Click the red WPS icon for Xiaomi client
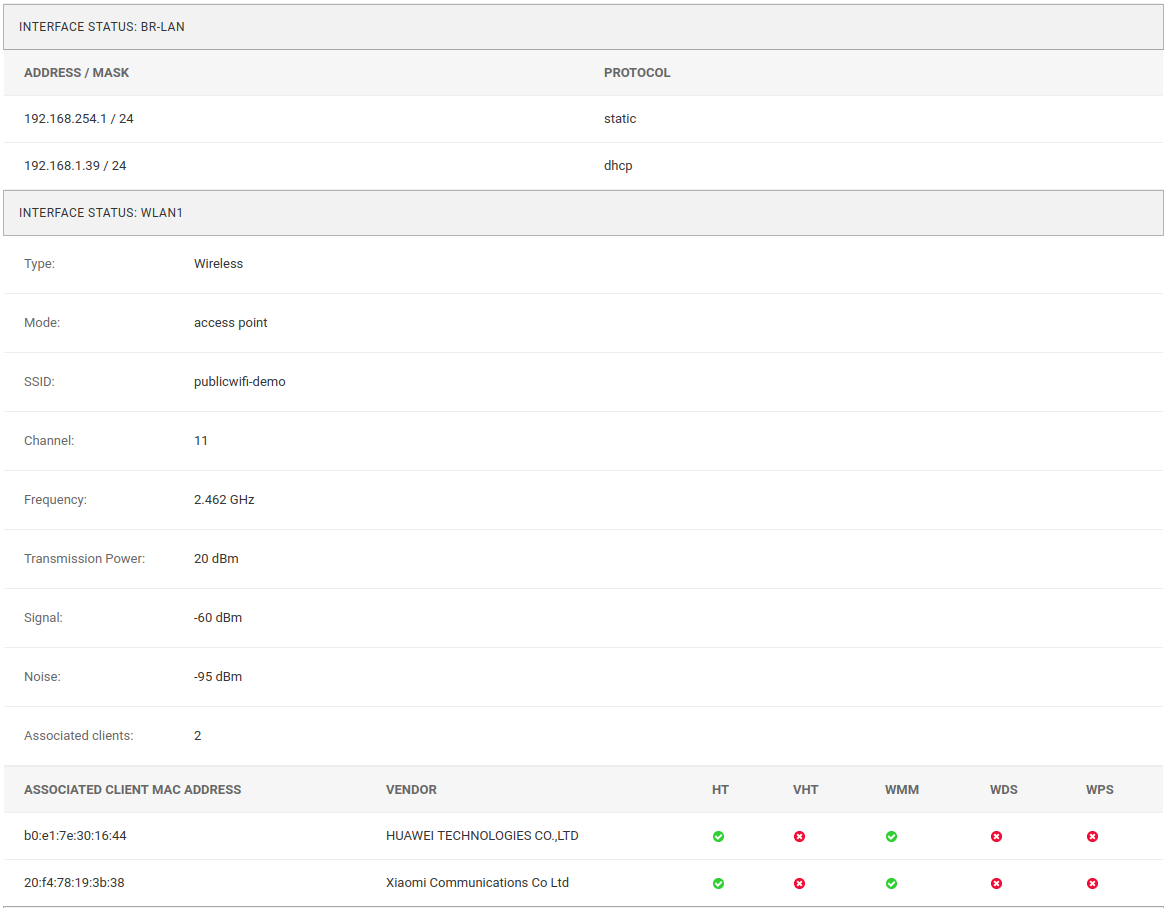The width and height of the screenshot is (1167, 908). (1092, 883)
